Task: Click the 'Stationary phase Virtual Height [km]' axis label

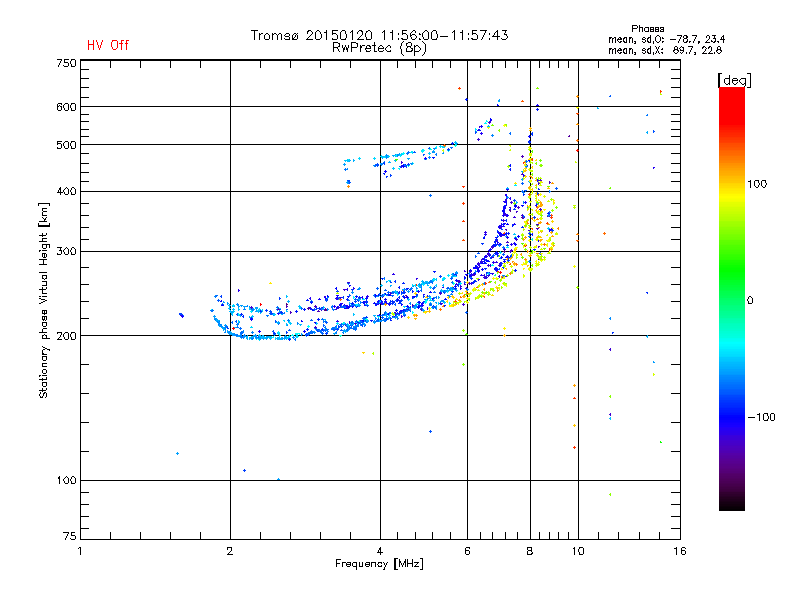Action: point(44,301)
